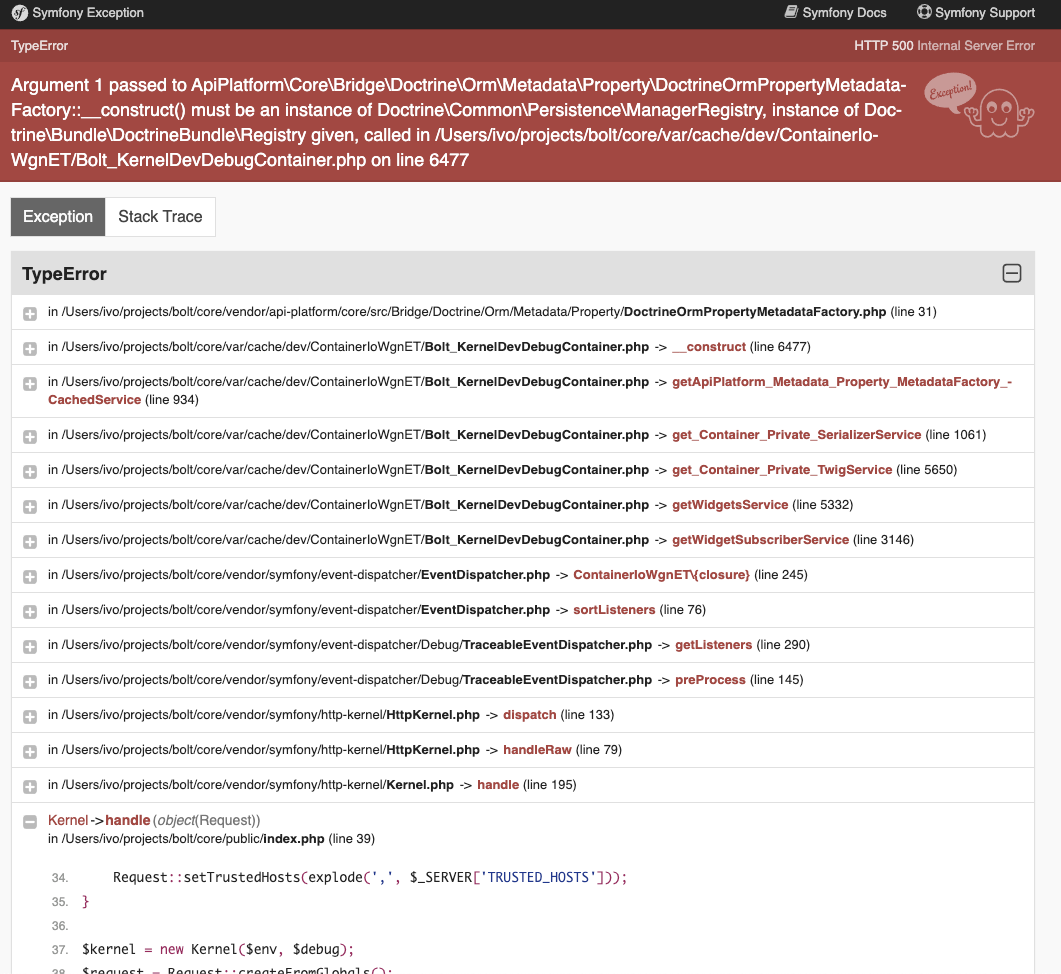The height and width of the screenshot is (974, 1061).
Task: Click the get_Container_Private_TwigService method name
Action: [782, 470]
